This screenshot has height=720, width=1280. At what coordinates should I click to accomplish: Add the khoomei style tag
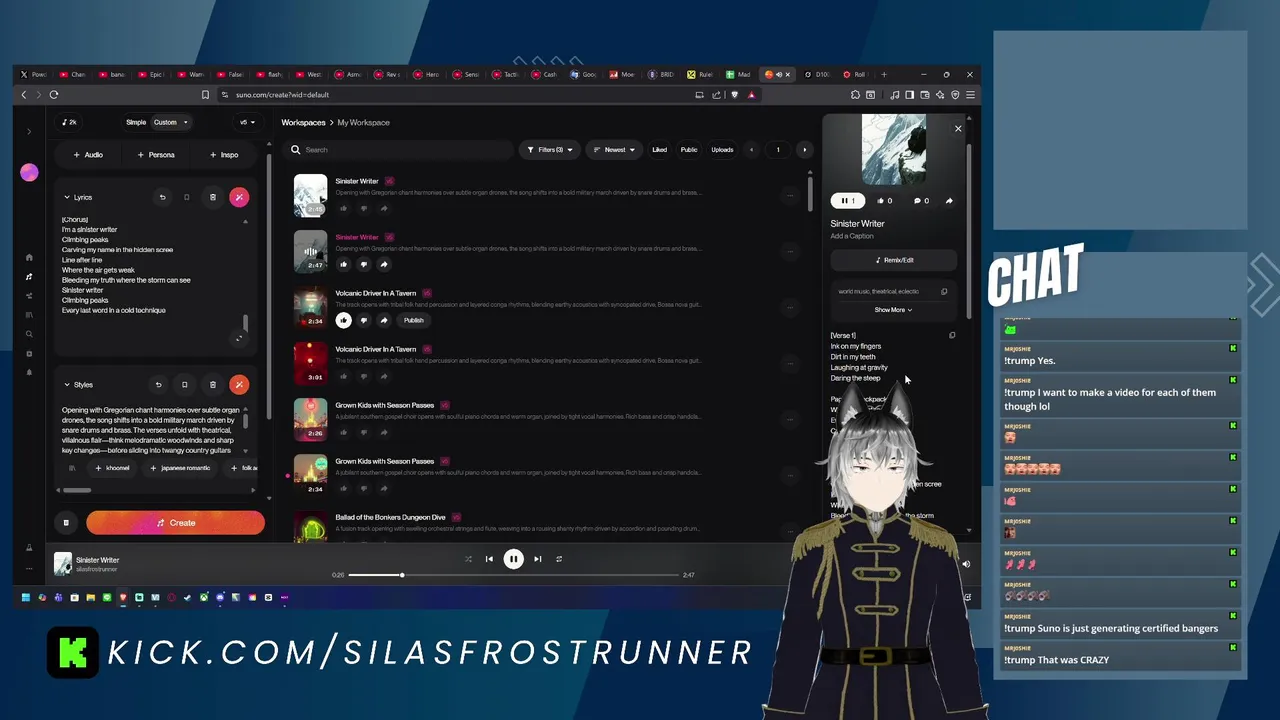tap(113, 468)
